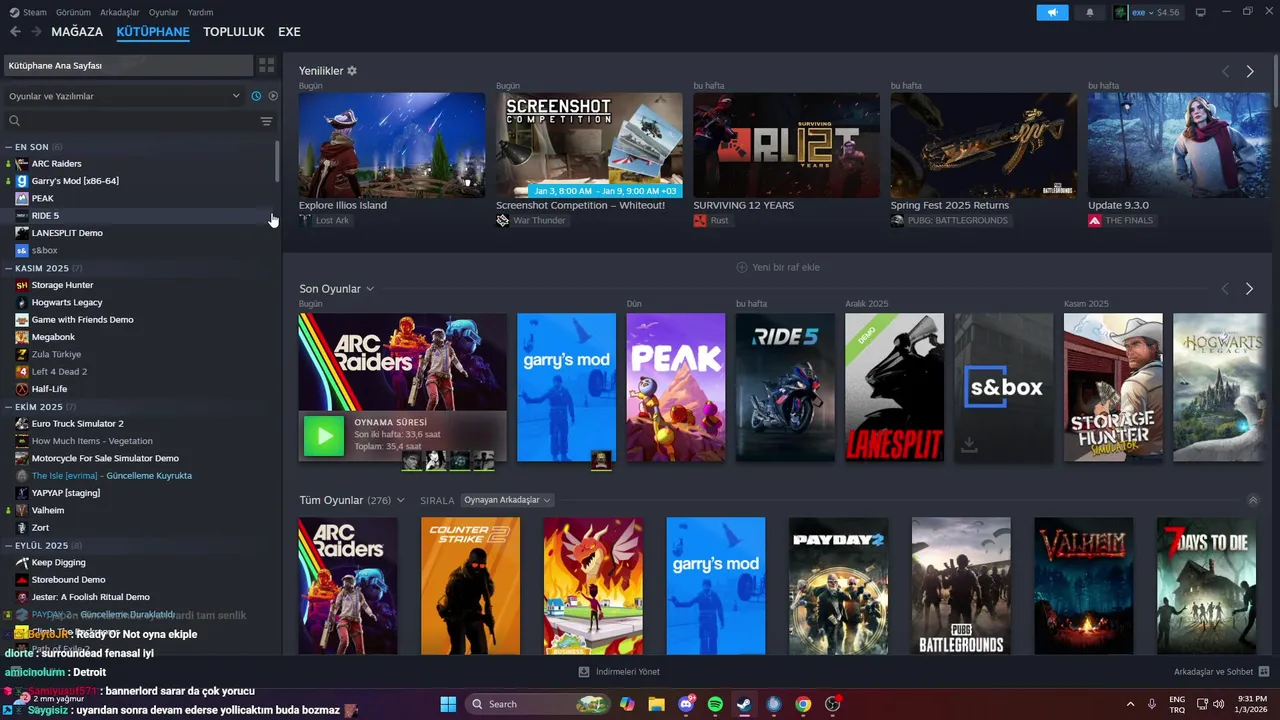Click the library search magnifier icon
1280x720 pixels.
[15, 121]
